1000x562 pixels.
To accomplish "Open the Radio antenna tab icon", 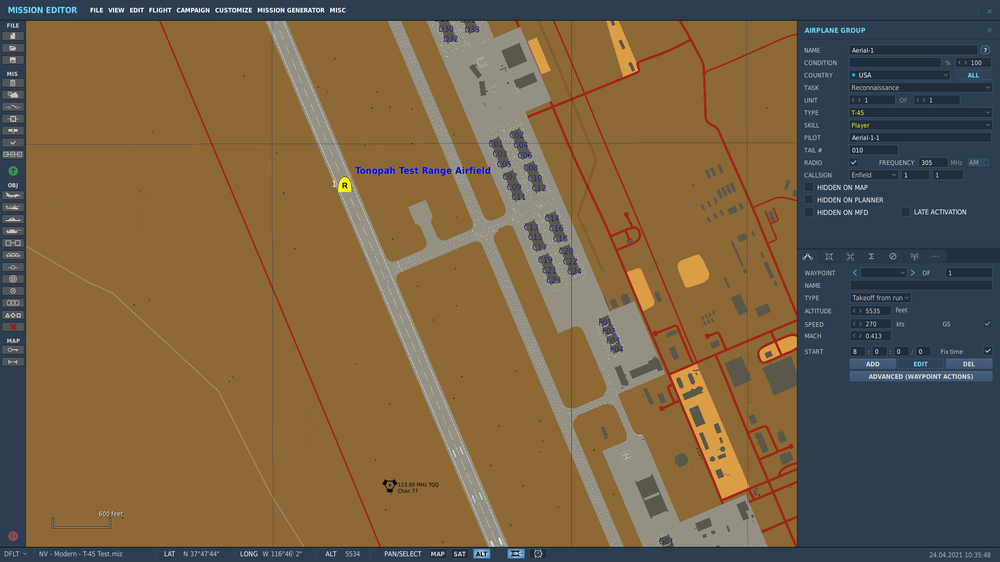I will coord(914,256).
